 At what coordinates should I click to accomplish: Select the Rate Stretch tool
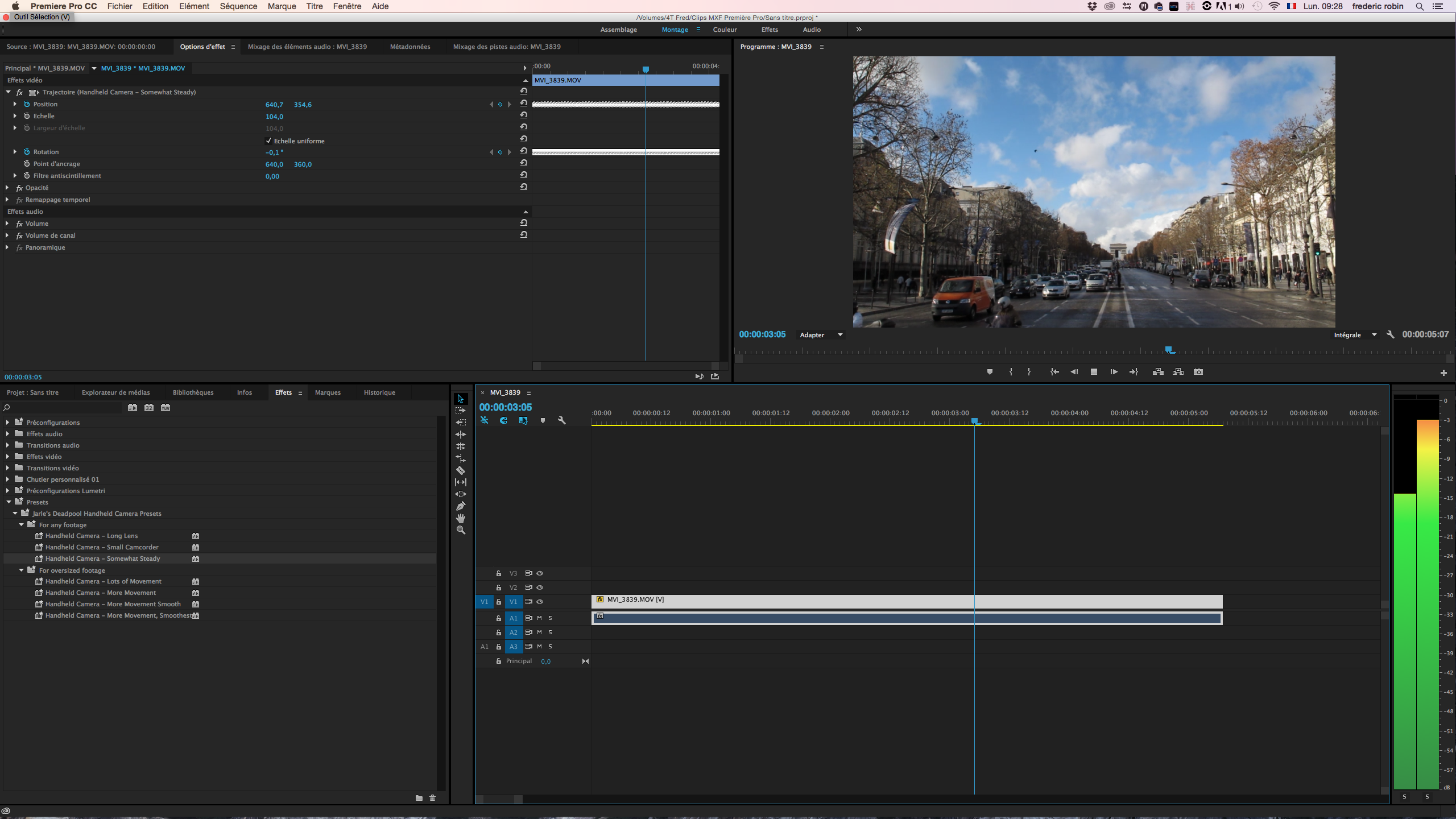coord(461,458)
